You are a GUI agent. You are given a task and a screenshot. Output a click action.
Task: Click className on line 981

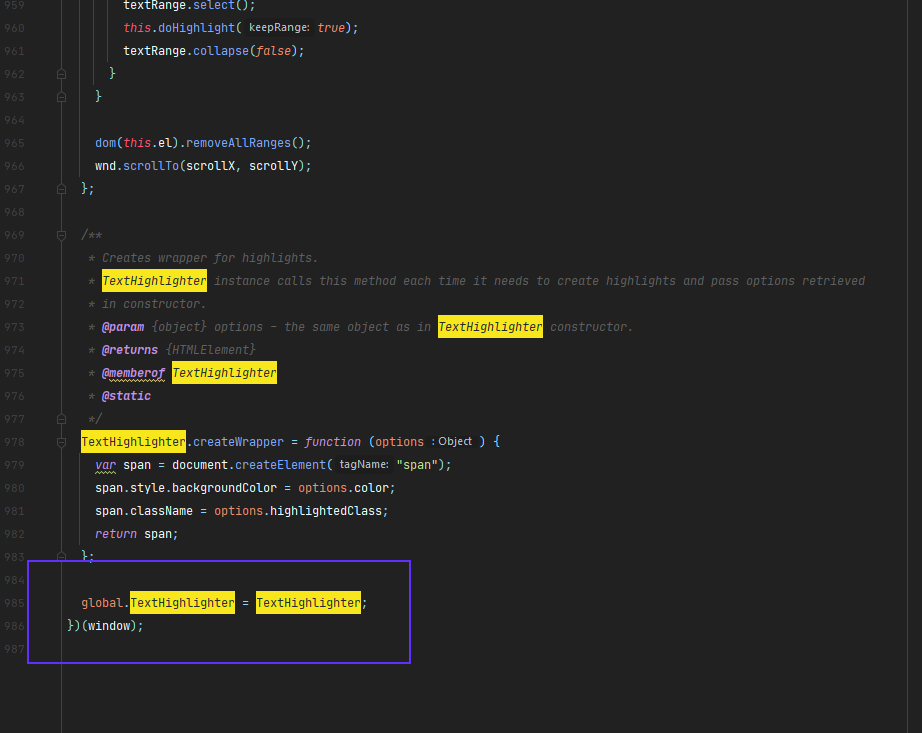point(162,511)
